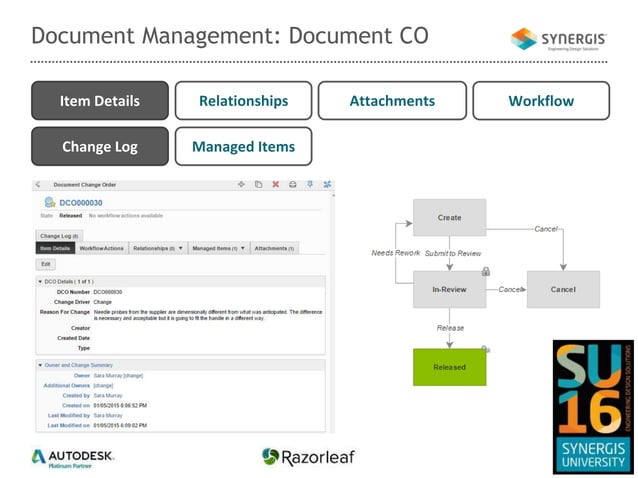This screenshot has height=478, width=638.
Task: Click the copy/clone item icon in header
Action: tap(258, 184)
